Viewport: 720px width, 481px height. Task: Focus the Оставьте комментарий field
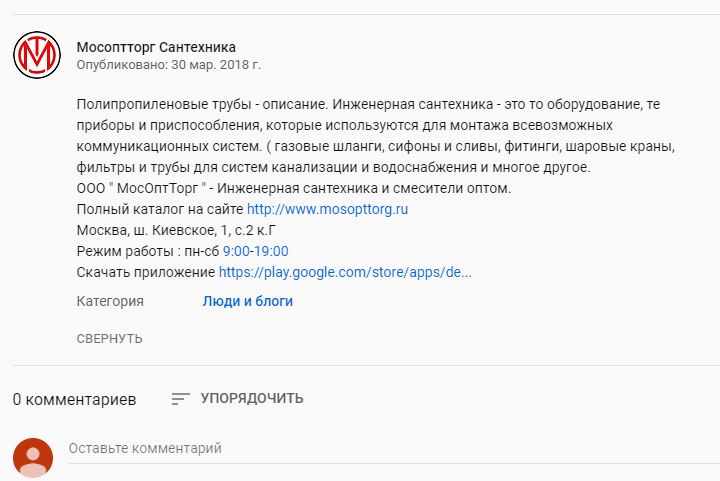coord(394,448)
